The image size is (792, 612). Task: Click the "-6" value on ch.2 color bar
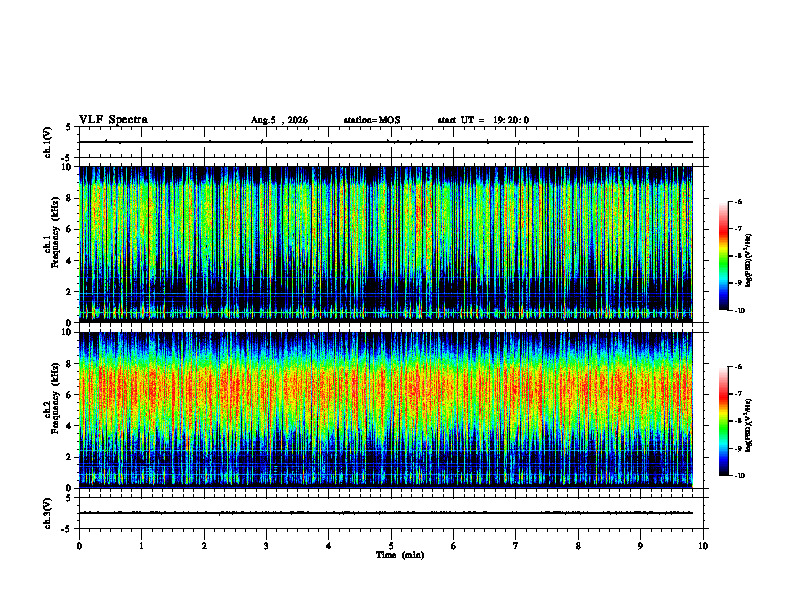[x=738, y=367]
